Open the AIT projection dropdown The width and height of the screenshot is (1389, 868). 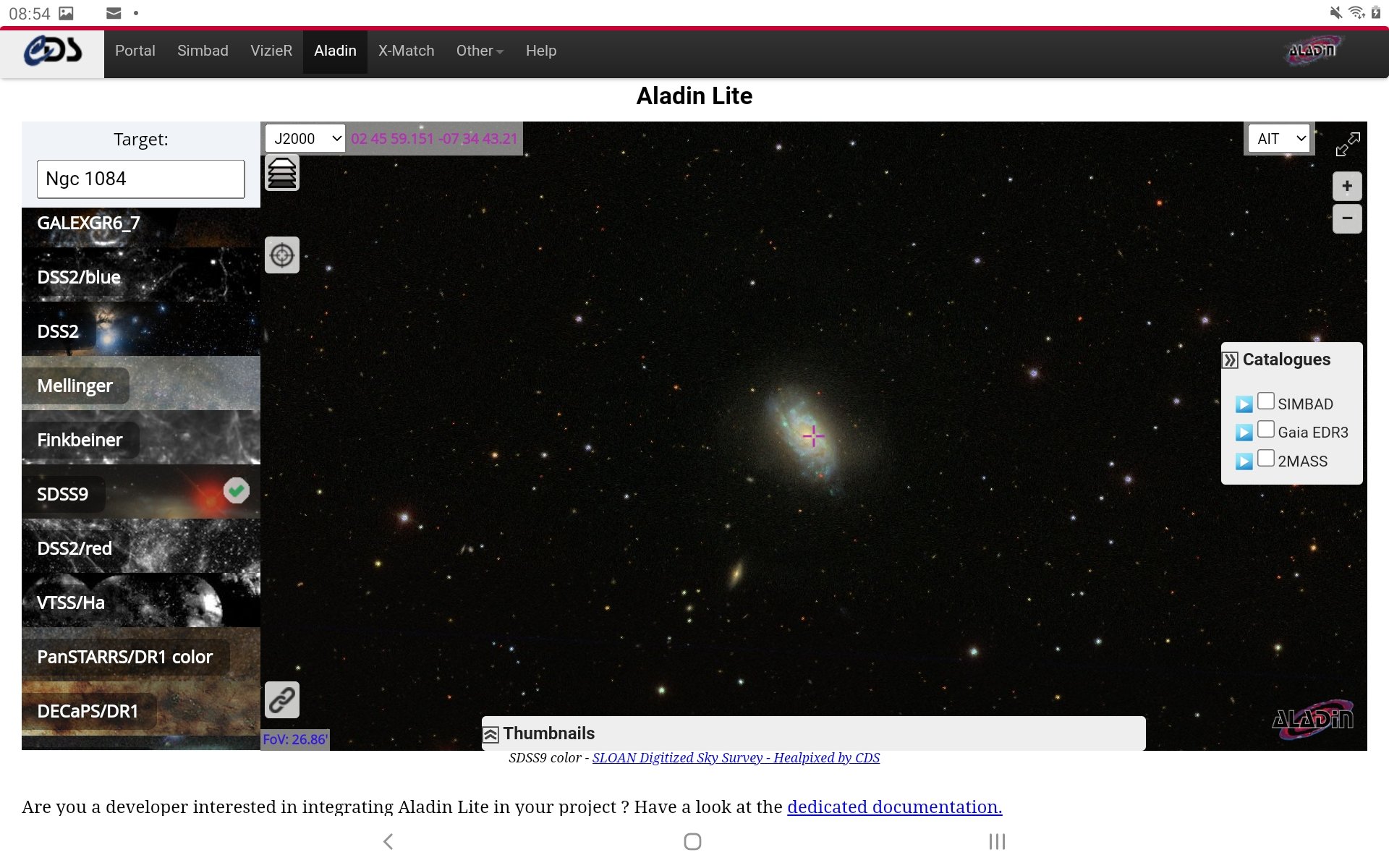pyautogui.click(x=1279, y=139)
